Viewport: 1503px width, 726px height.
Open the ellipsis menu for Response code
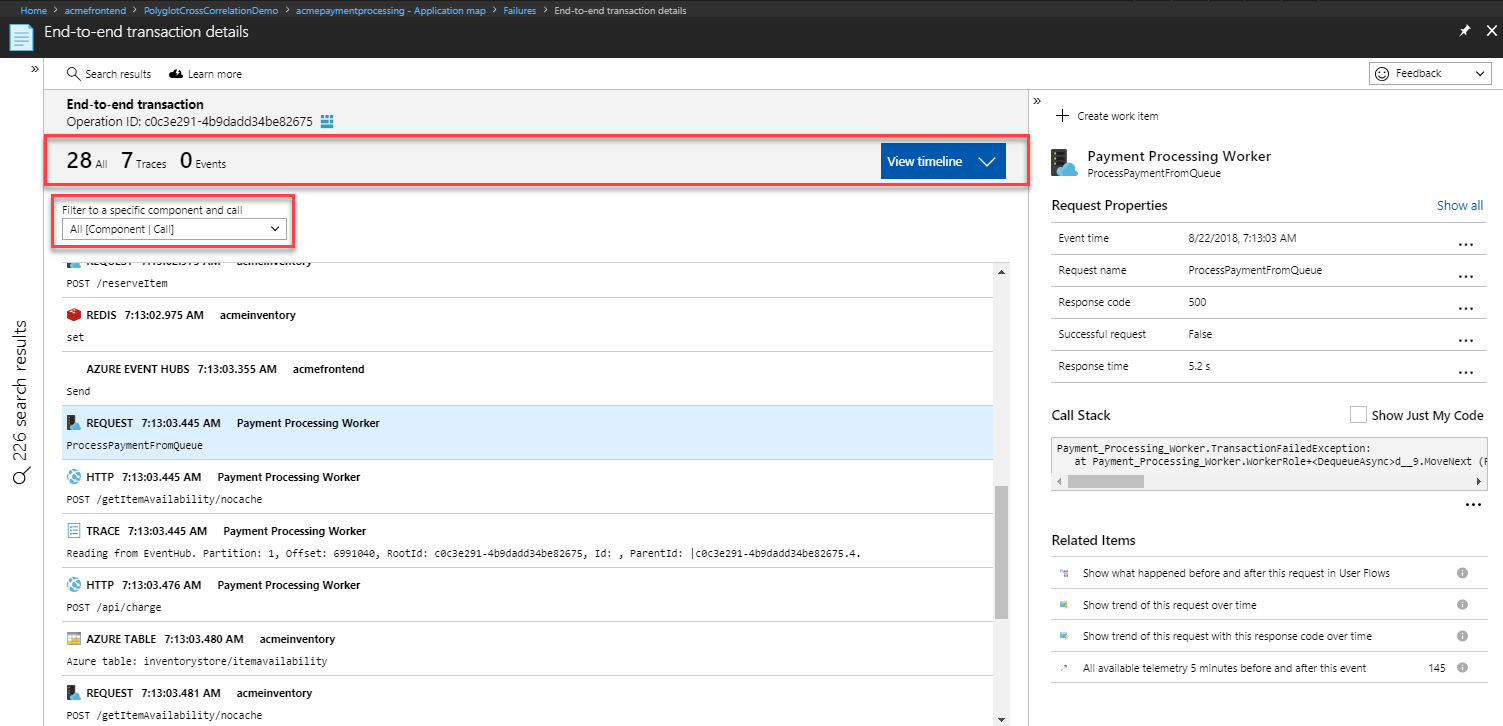pos(1466,308)
